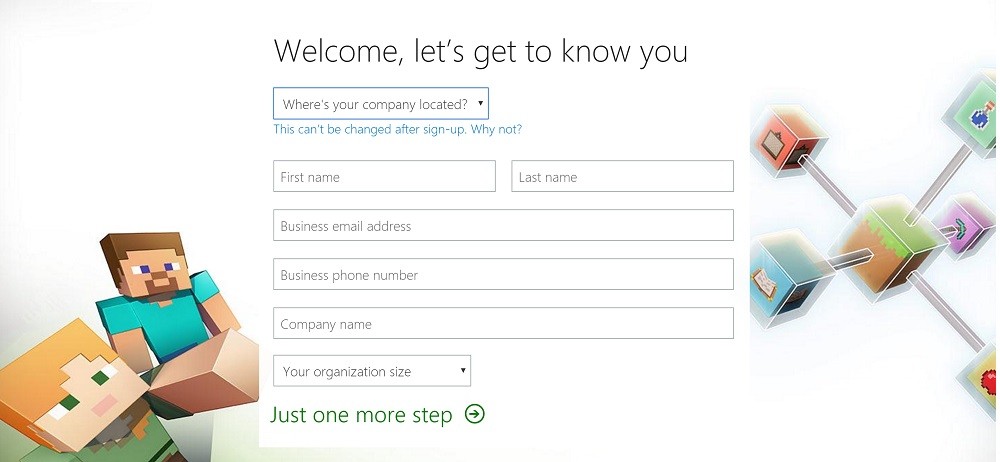Open the company location dropdown
The image size is (1000, 462).
[381, 104]
